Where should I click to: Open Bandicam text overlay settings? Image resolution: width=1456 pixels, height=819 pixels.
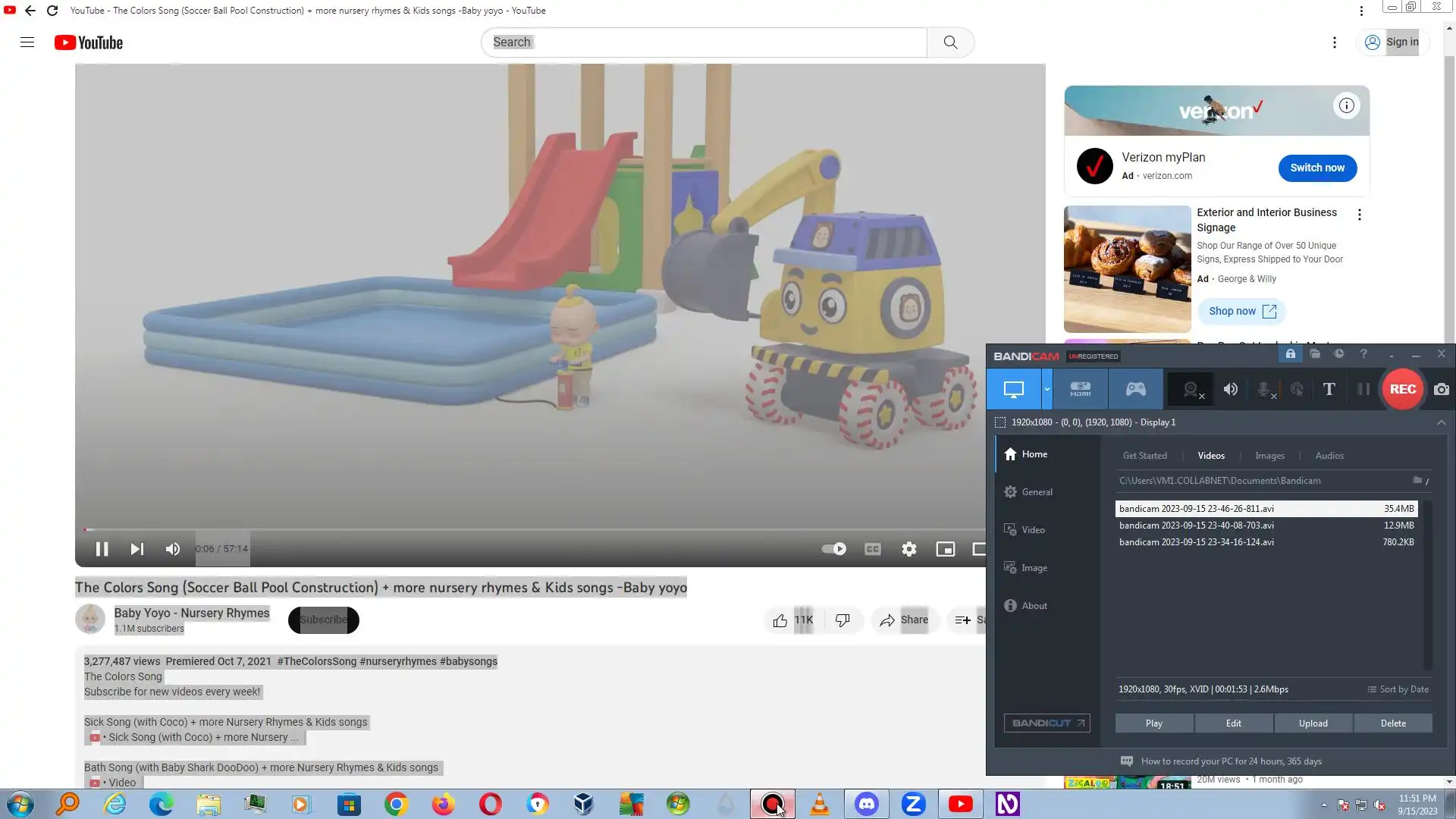point(1329,389)
